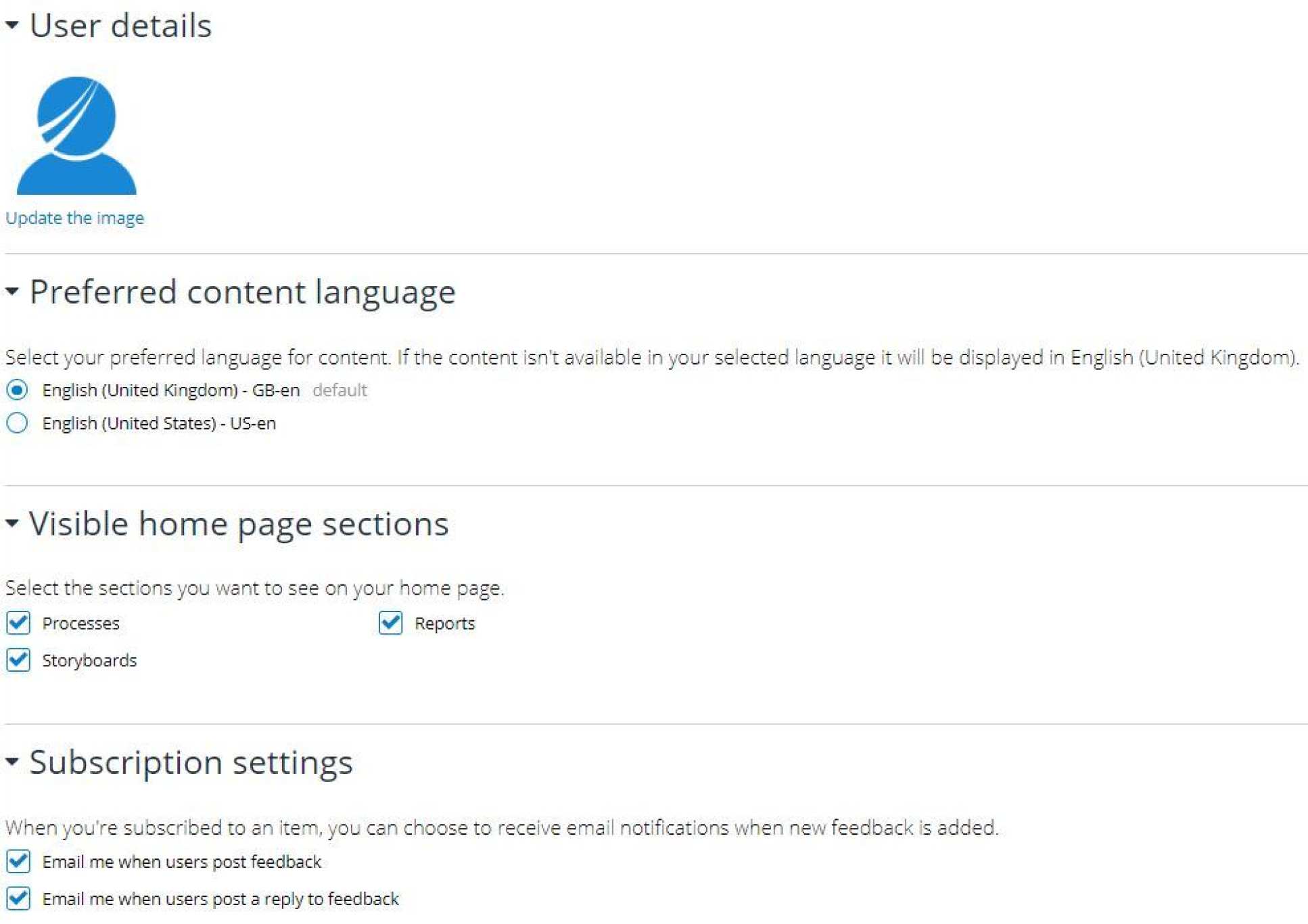
Task: Collapse Subscription settings section arrow
Action: point(12,762)
